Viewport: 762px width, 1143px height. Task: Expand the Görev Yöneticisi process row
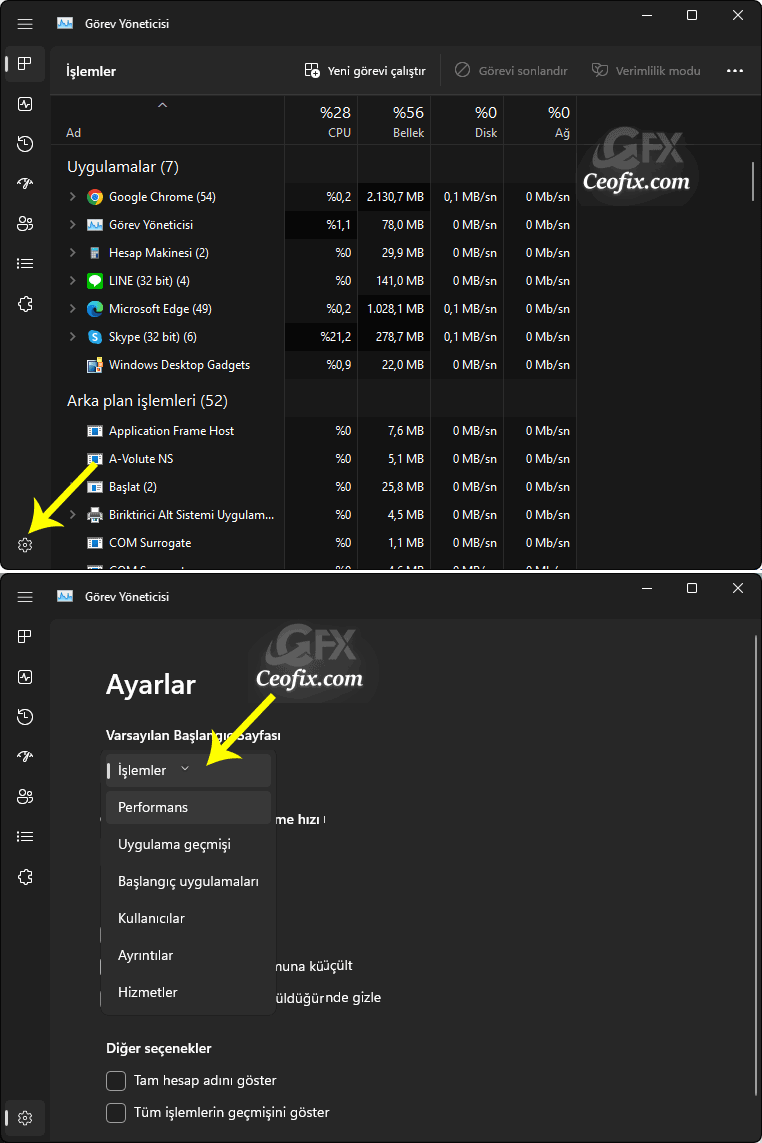(x=72, y=225)
